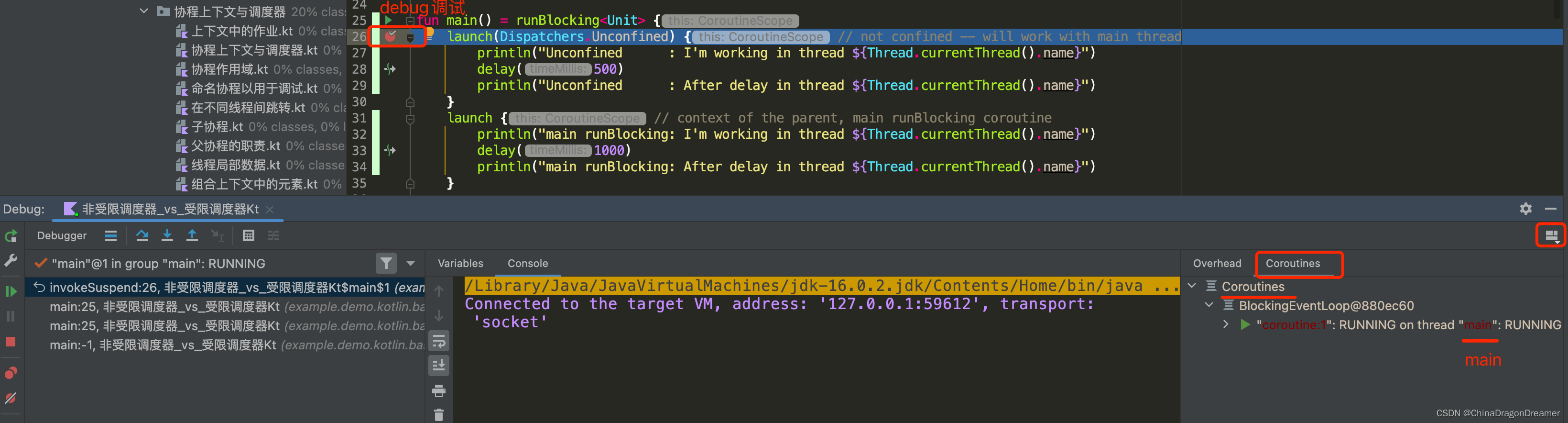The height and width of the screenshot is (423, 1568).
Task: Click the Run to Cursor icon
Action: click(218, 236)
